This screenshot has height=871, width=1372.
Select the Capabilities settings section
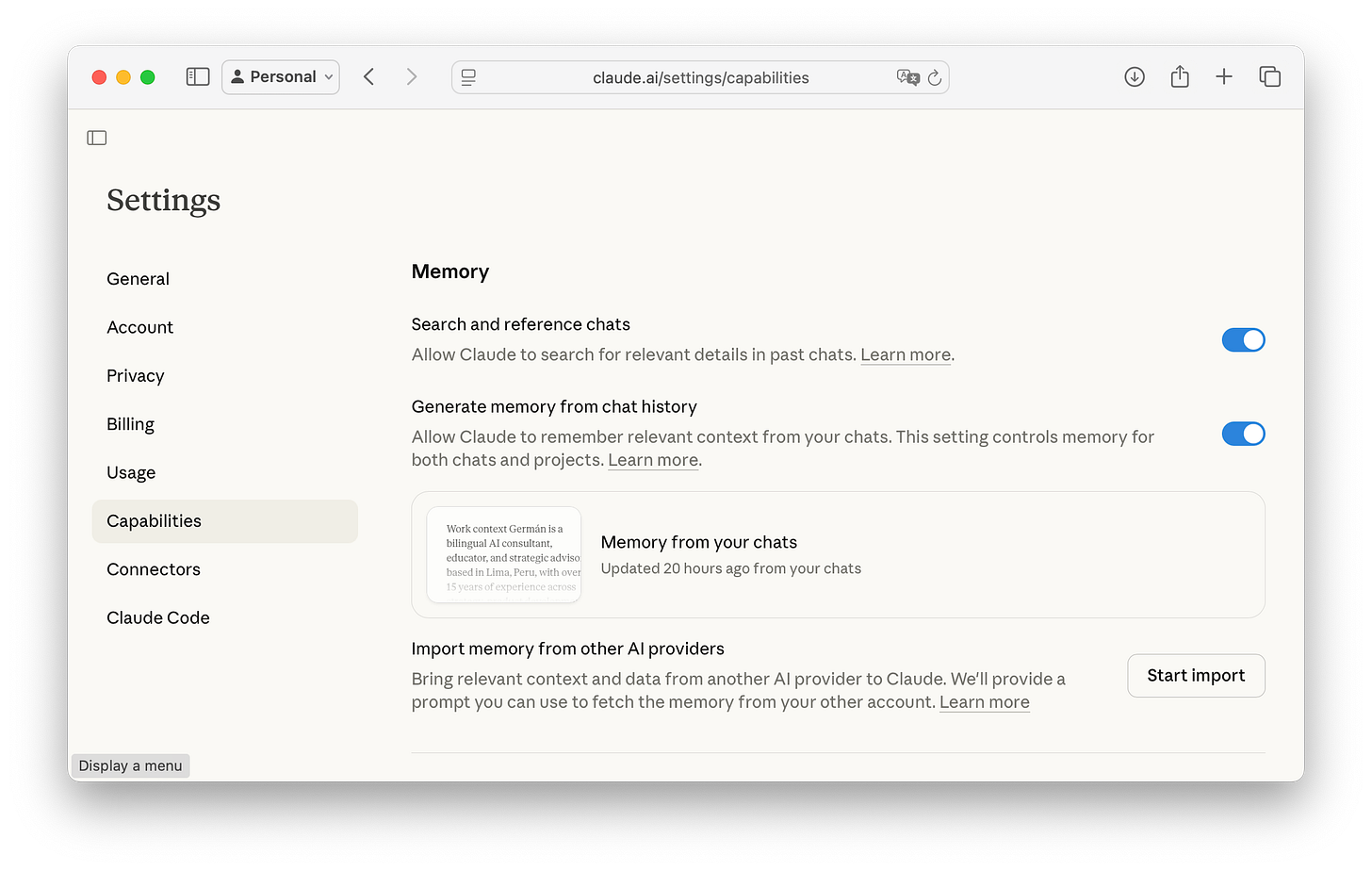click(225, 521)
